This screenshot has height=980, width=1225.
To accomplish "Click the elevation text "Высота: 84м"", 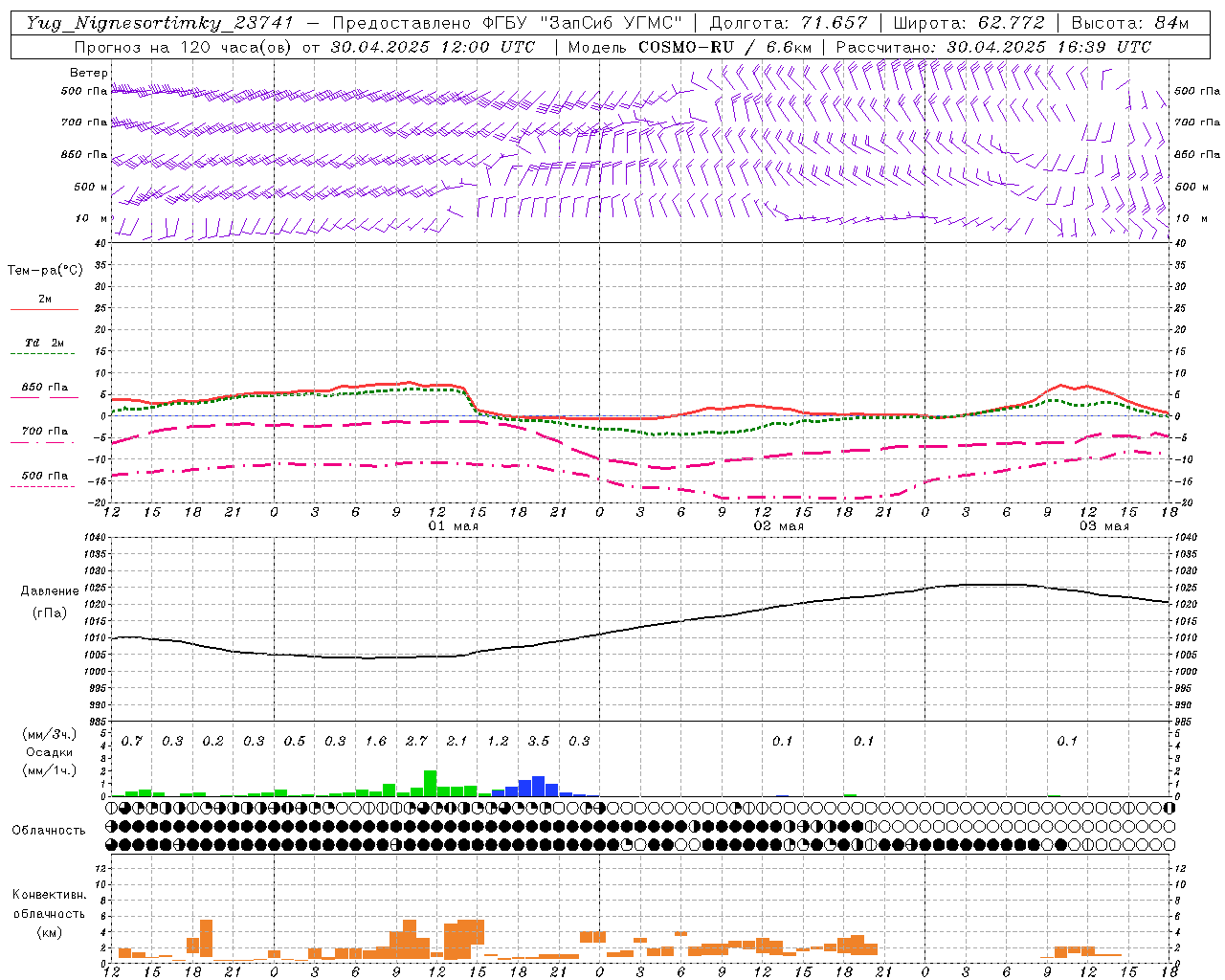I will (x=1130, y=23).
